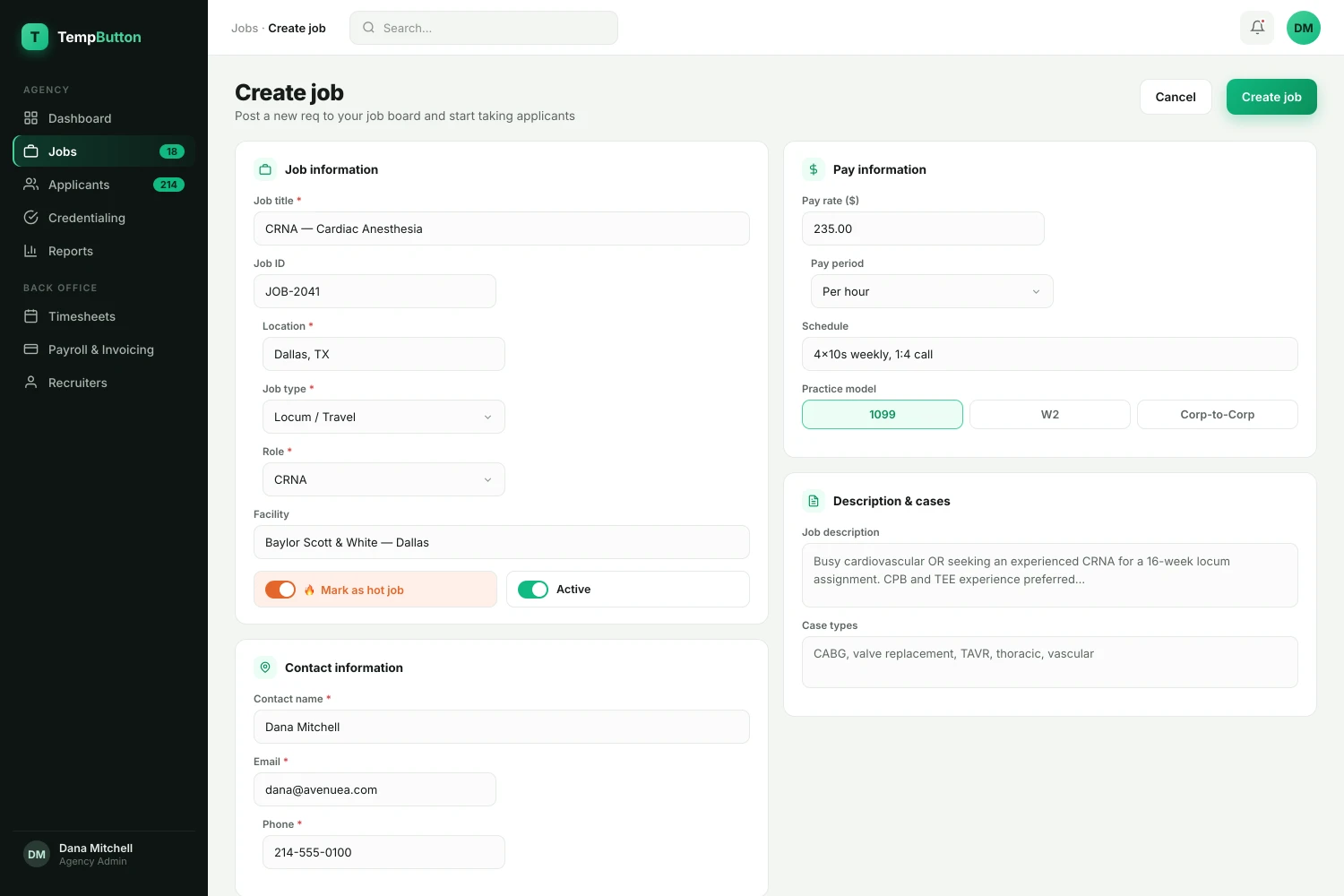1344x896 pixels.
Task: Open the DM user avatar menu
Action: click(x=1304, y=28)
